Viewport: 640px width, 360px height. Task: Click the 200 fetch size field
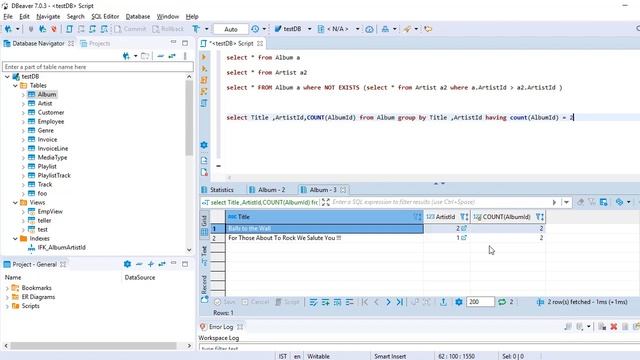[480, 302]
